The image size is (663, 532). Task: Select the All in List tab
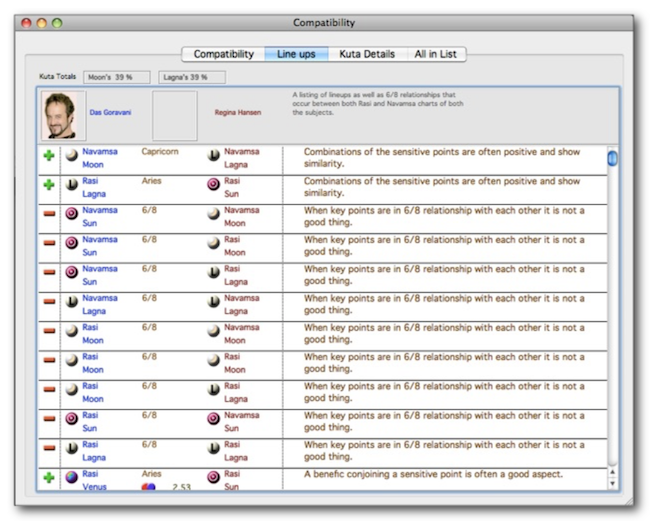tap(436, 54)
